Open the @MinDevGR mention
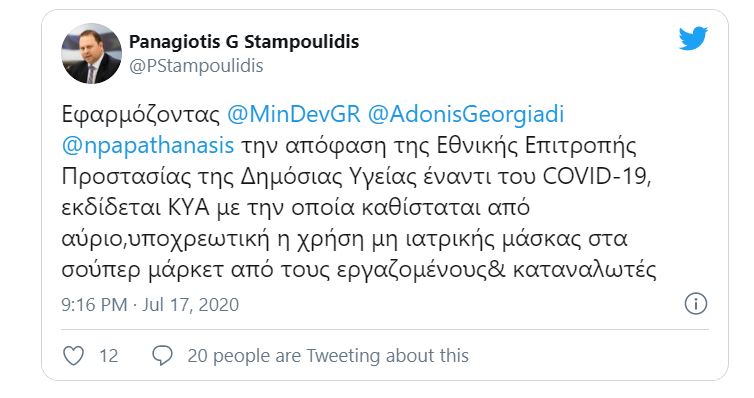Screen dimensions: 754x398 click(293, 114)
